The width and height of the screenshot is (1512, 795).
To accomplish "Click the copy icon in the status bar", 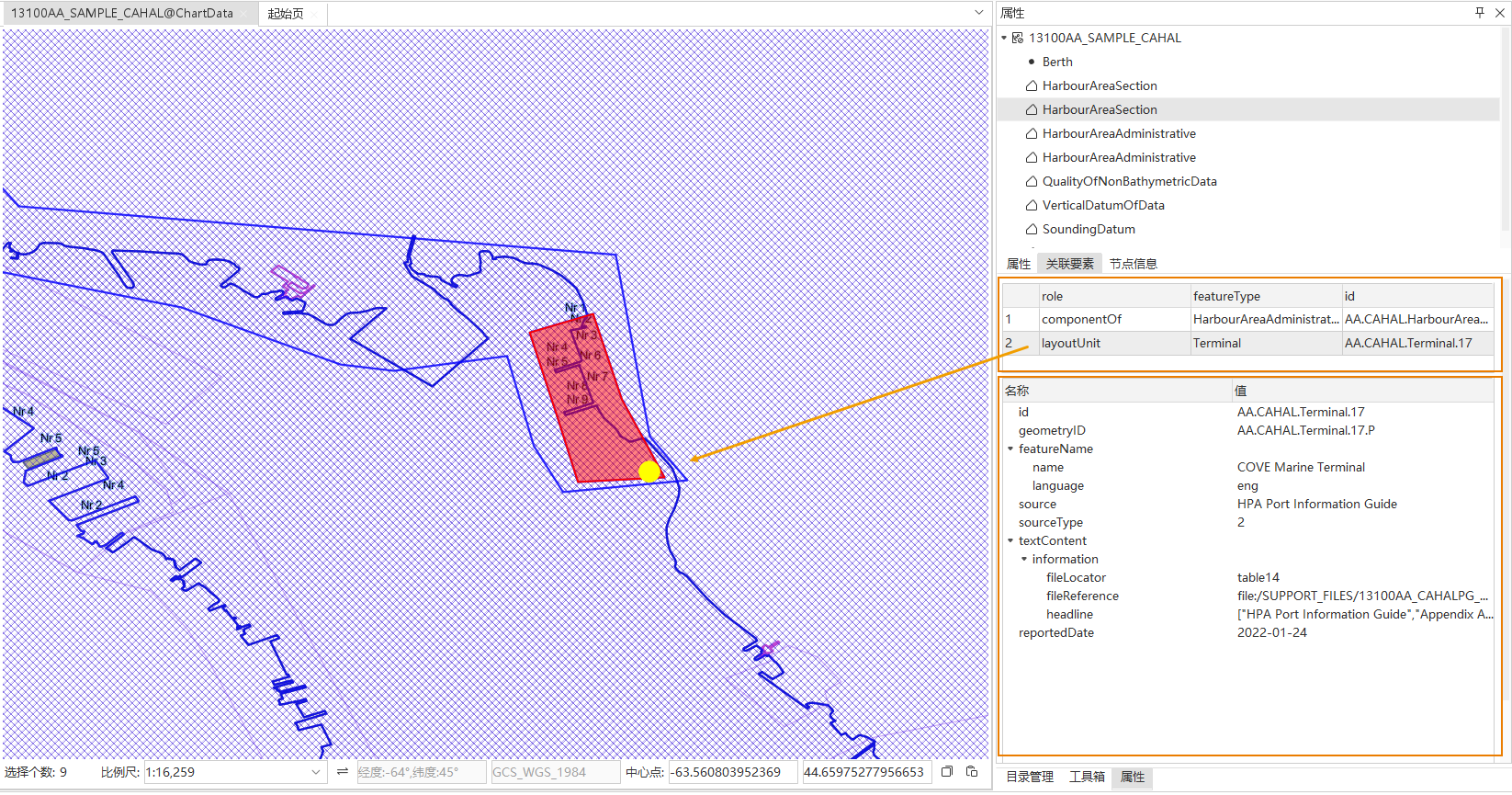I will tap(947, 772).
